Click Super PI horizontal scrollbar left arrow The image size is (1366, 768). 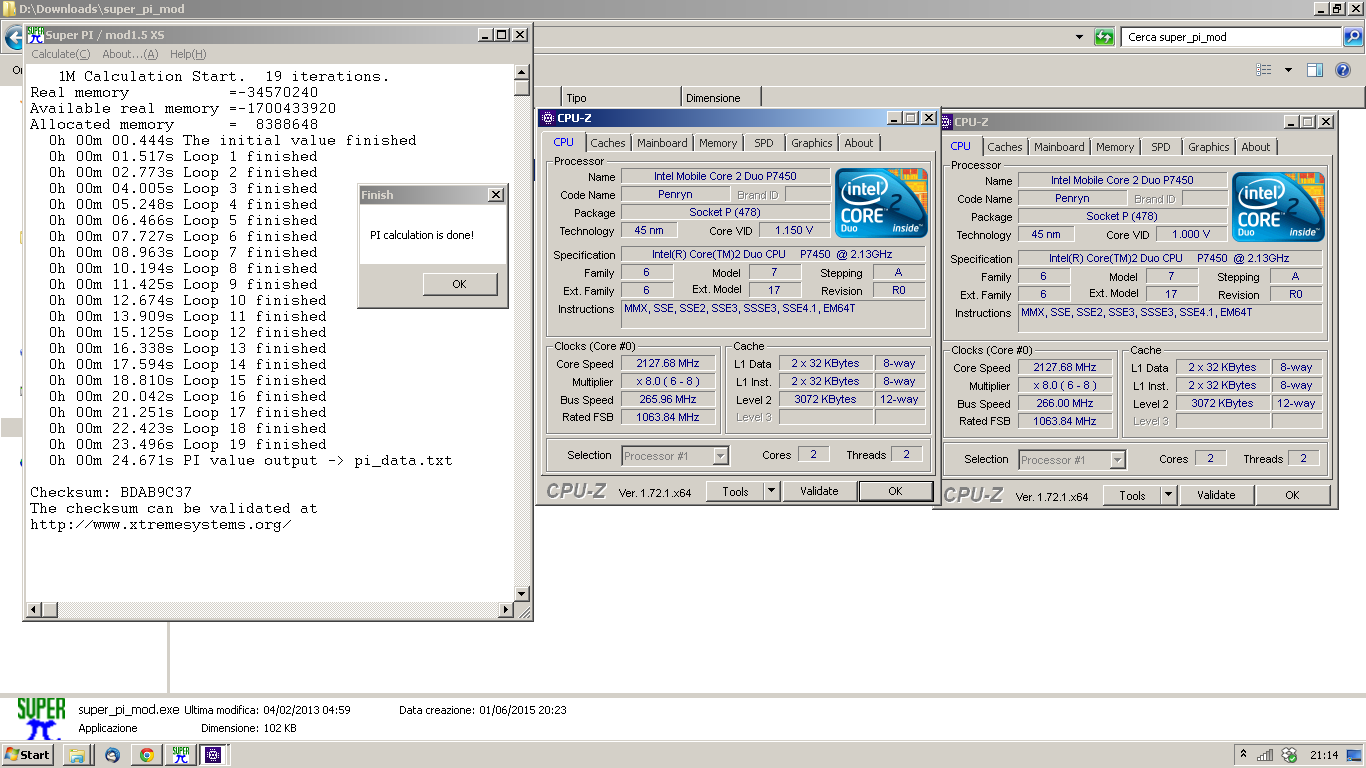[34, 609]
